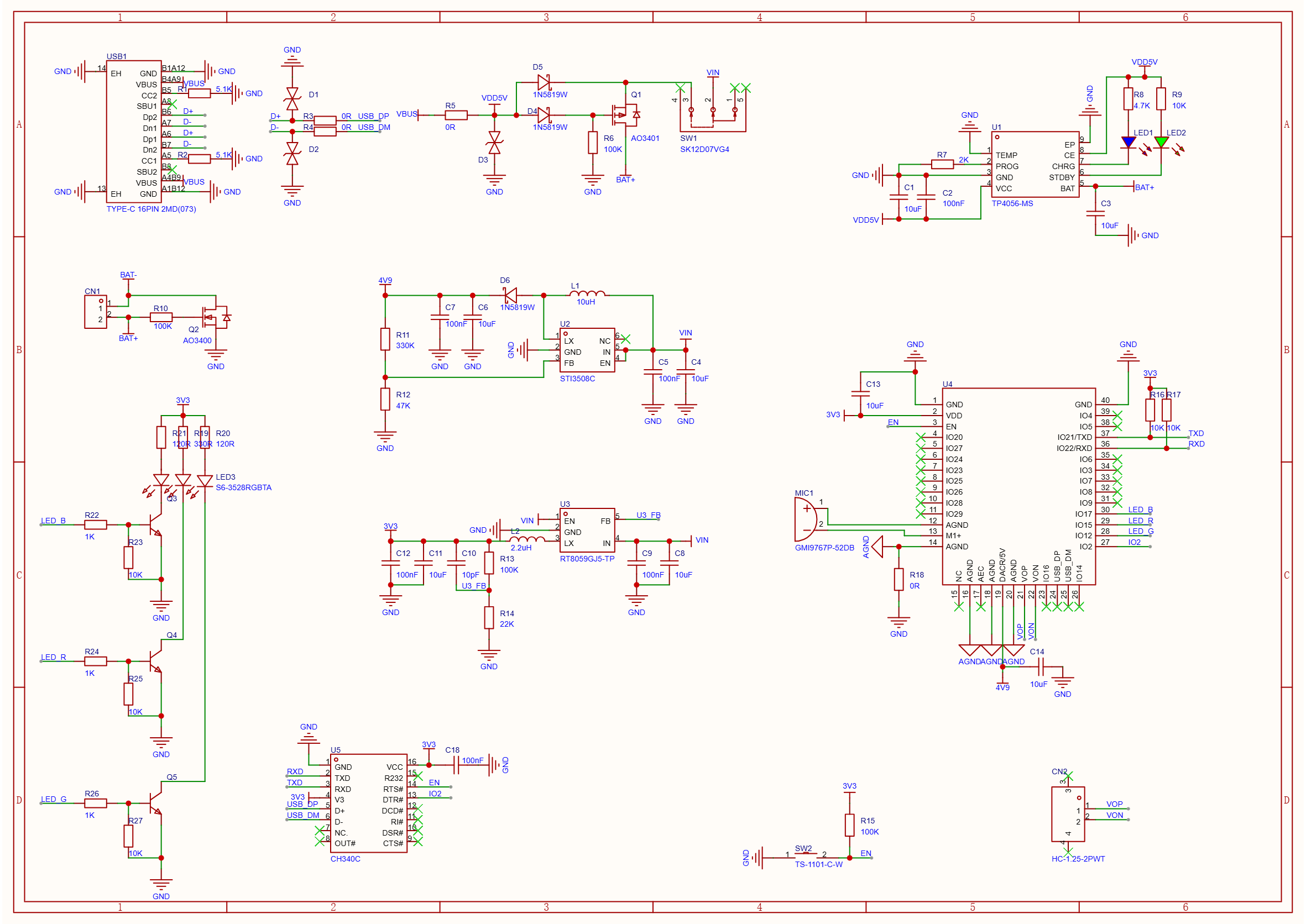1306x924 pixels.
Task: Click the C13 capacitor symbol
Action: [x=860, y=393]
